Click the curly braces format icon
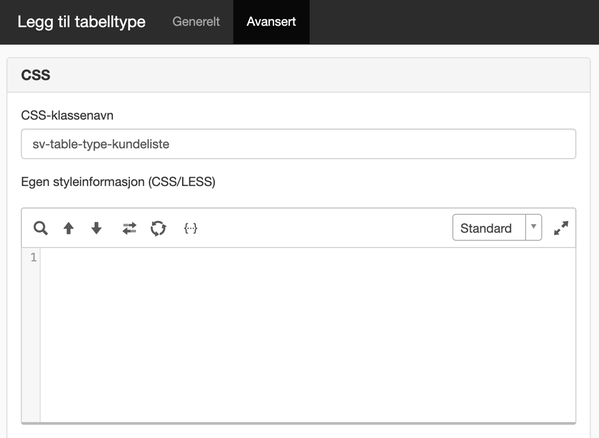The image size is (599, 438). point(191,228)
